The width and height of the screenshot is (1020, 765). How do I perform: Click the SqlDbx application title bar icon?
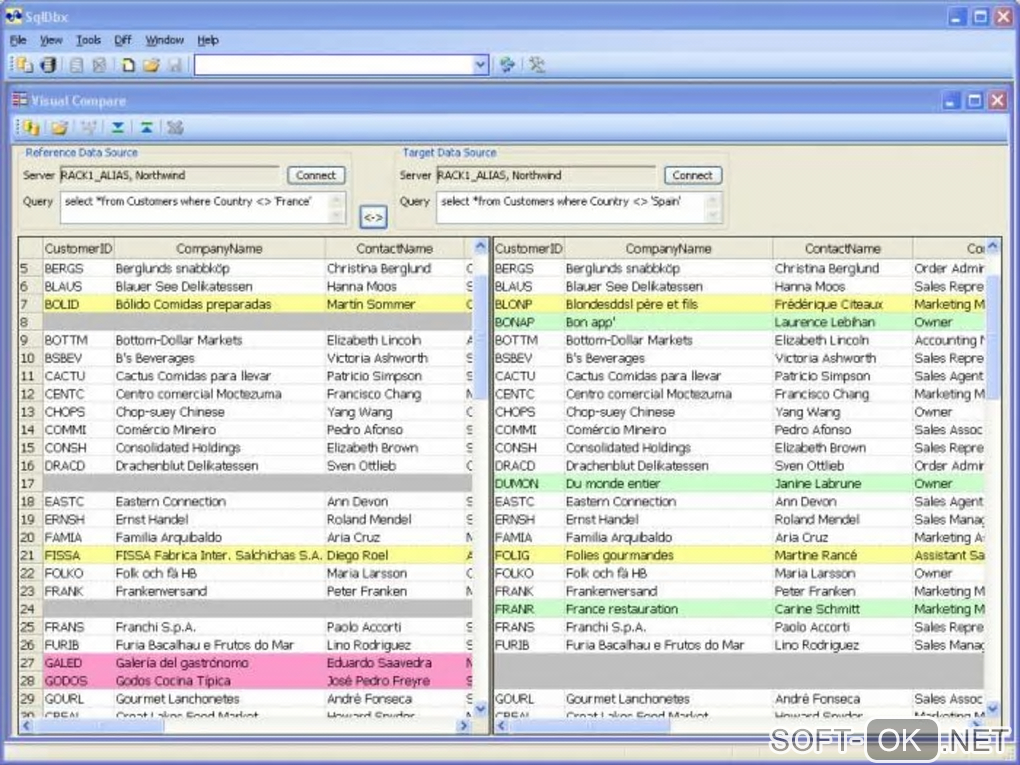(14, 16)
